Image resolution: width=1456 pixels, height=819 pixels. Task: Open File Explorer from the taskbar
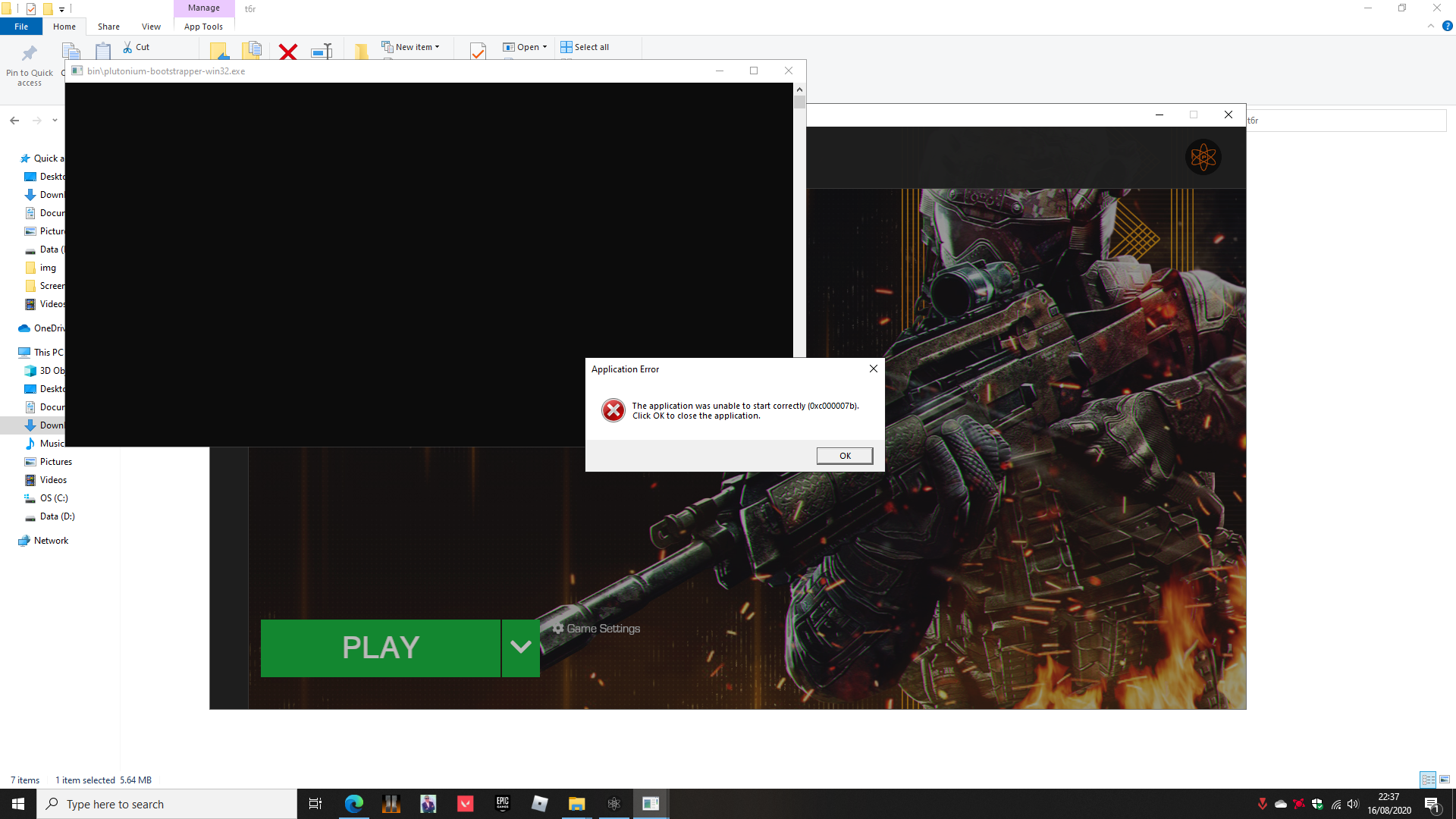click(x=577, y=804)
